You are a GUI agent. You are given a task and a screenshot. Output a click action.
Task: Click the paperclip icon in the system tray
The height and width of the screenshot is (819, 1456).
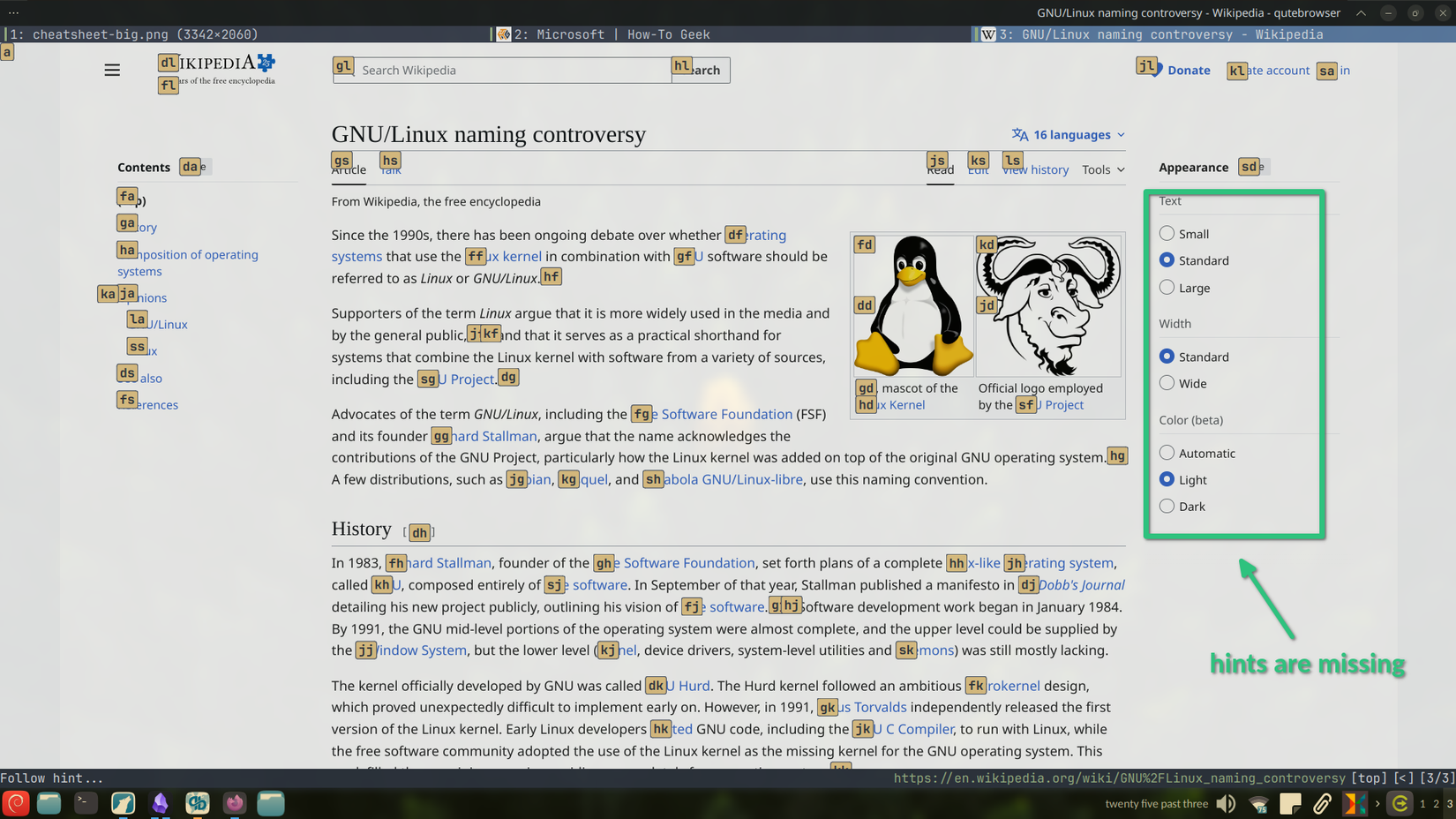pos(1322,803)
